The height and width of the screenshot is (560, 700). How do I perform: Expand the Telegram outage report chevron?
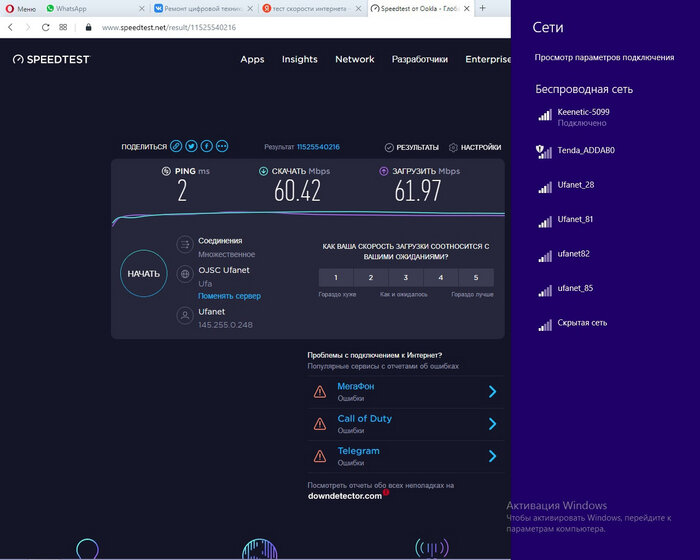click(492, 456)
